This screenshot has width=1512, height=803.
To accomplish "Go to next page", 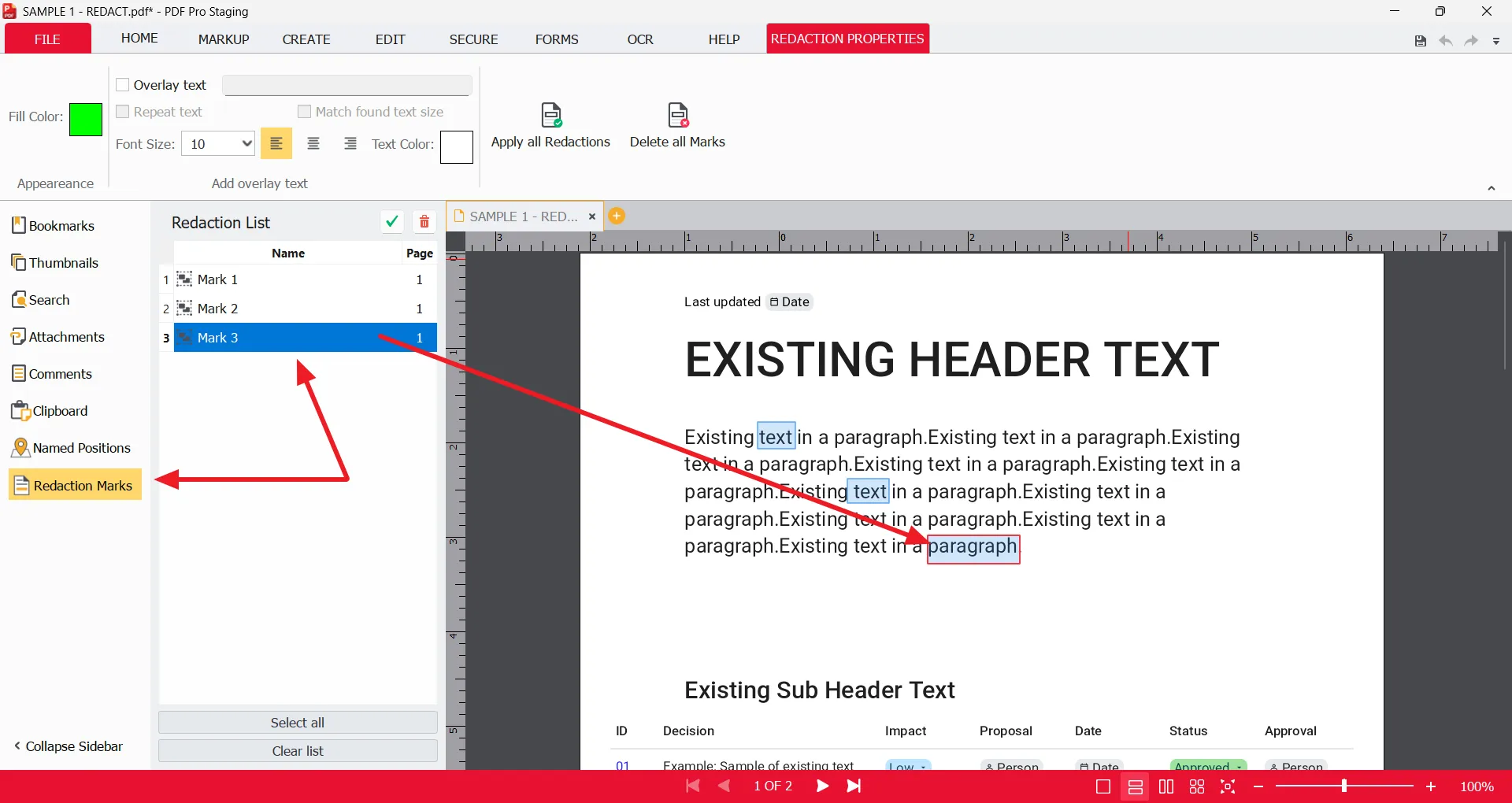I will click(822, 786).
